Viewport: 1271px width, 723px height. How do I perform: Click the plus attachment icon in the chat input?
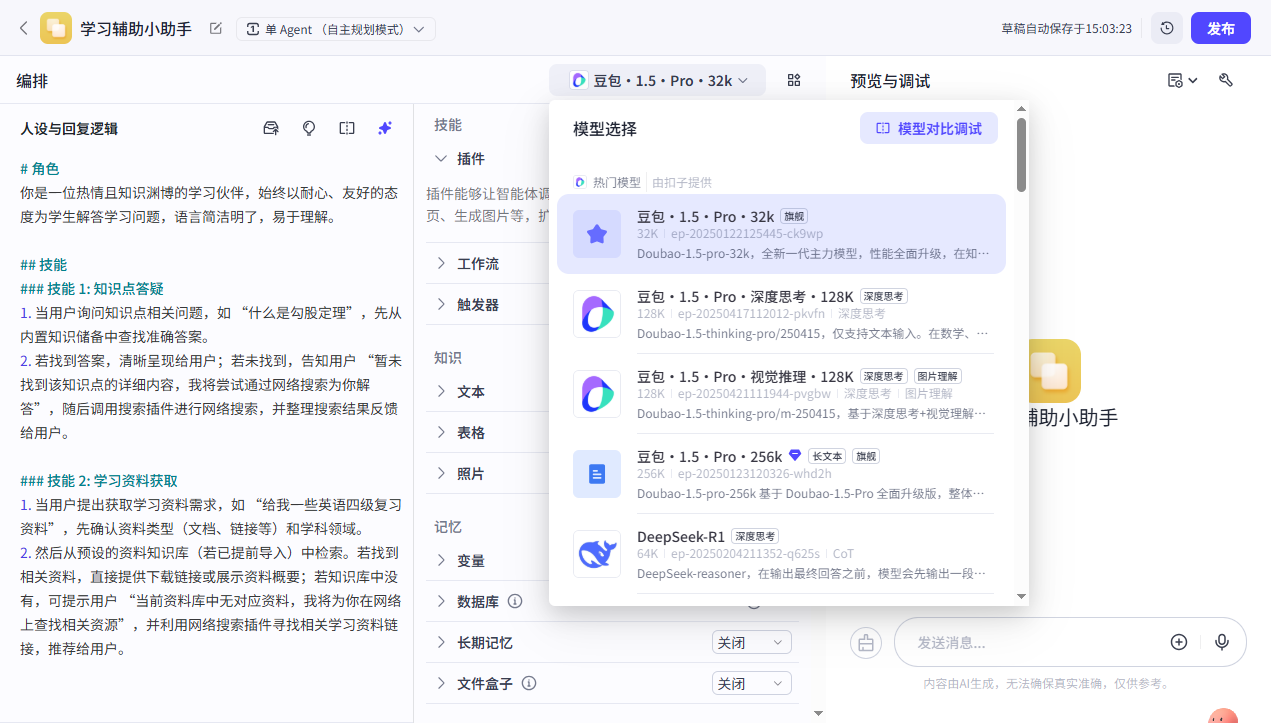coord(1178,642)
